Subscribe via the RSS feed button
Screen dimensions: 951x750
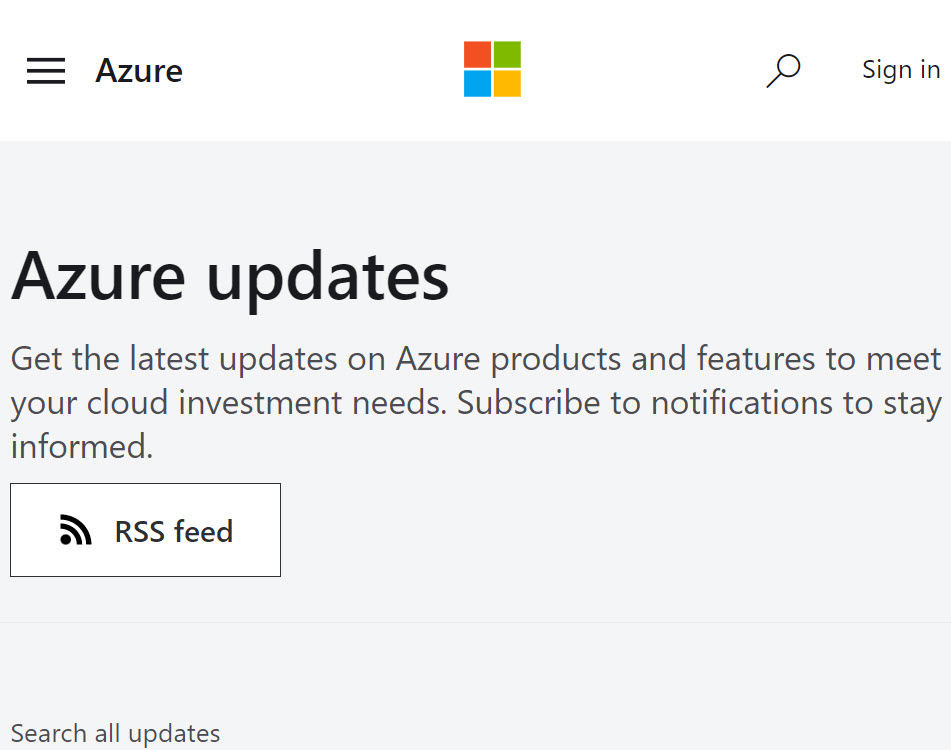(146, 530)
